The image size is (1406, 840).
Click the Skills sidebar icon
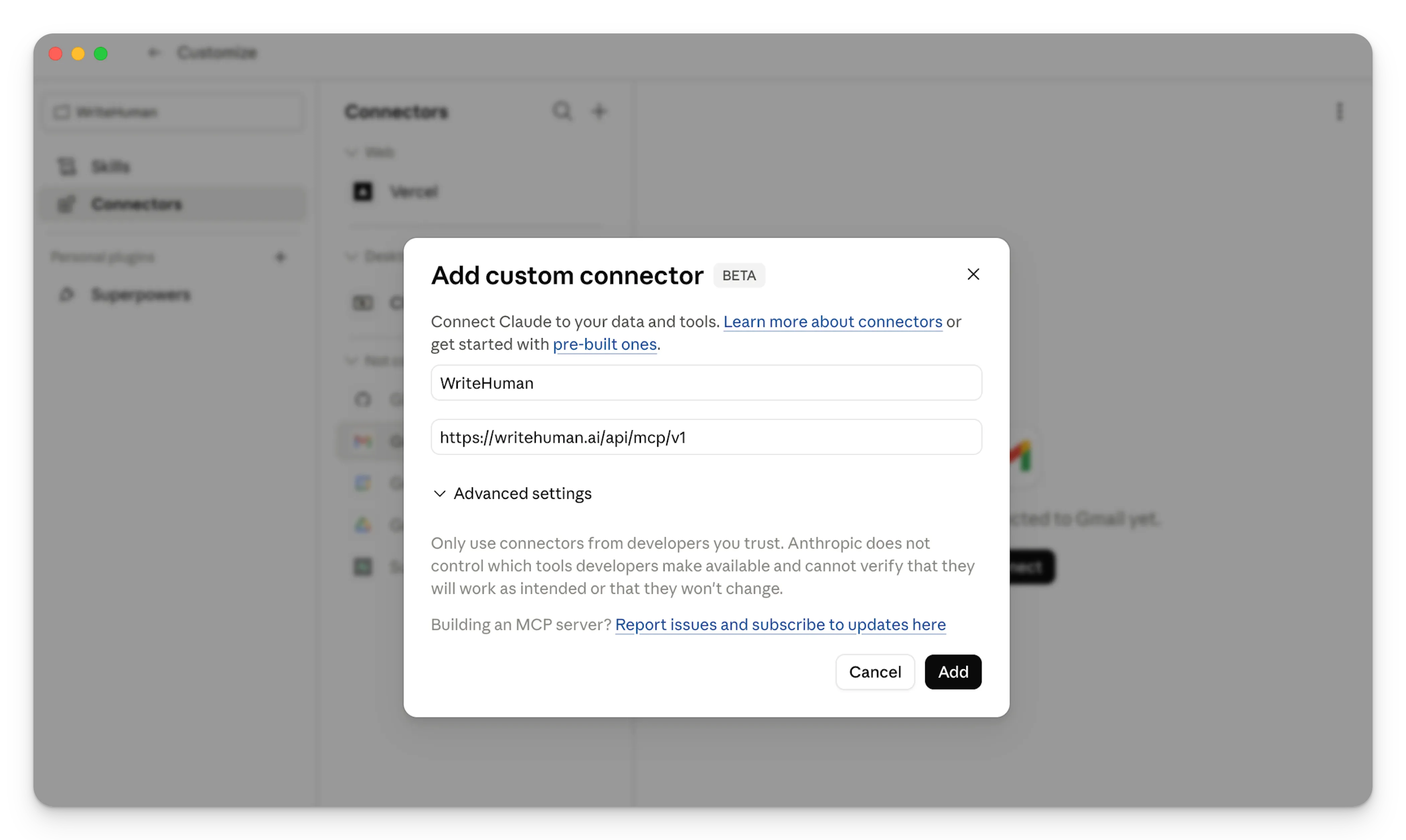pyautogui.click(x=67, y=166)
